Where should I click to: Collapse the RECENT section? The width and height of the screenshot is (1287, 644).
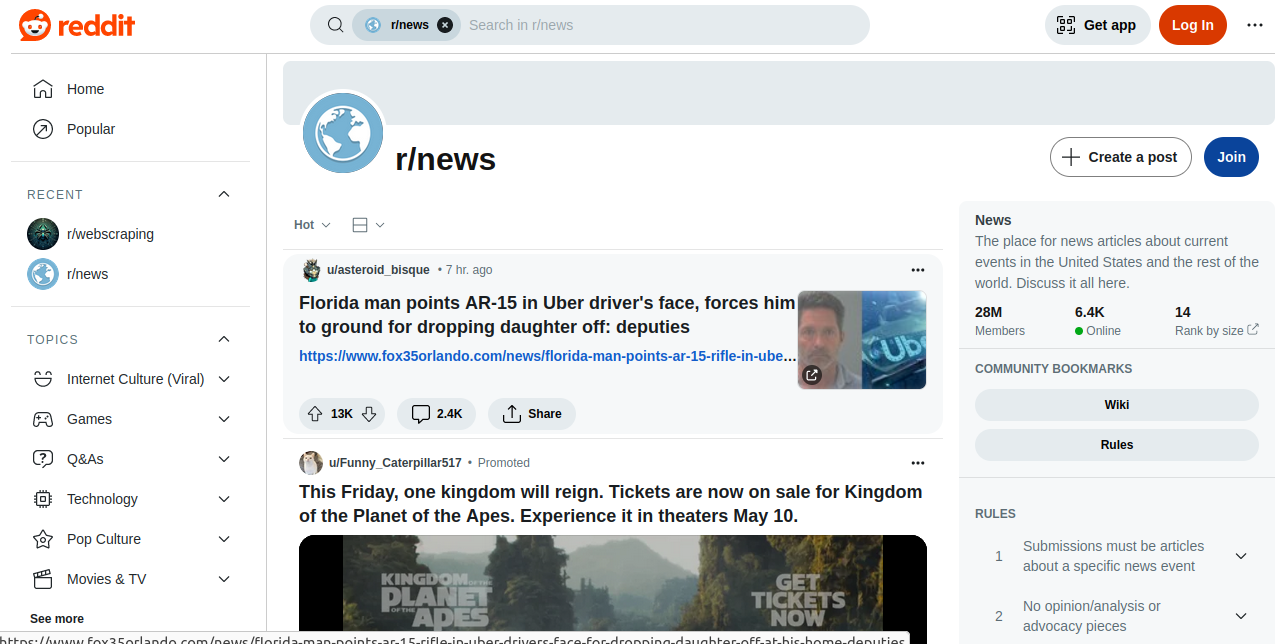[224, 194]
